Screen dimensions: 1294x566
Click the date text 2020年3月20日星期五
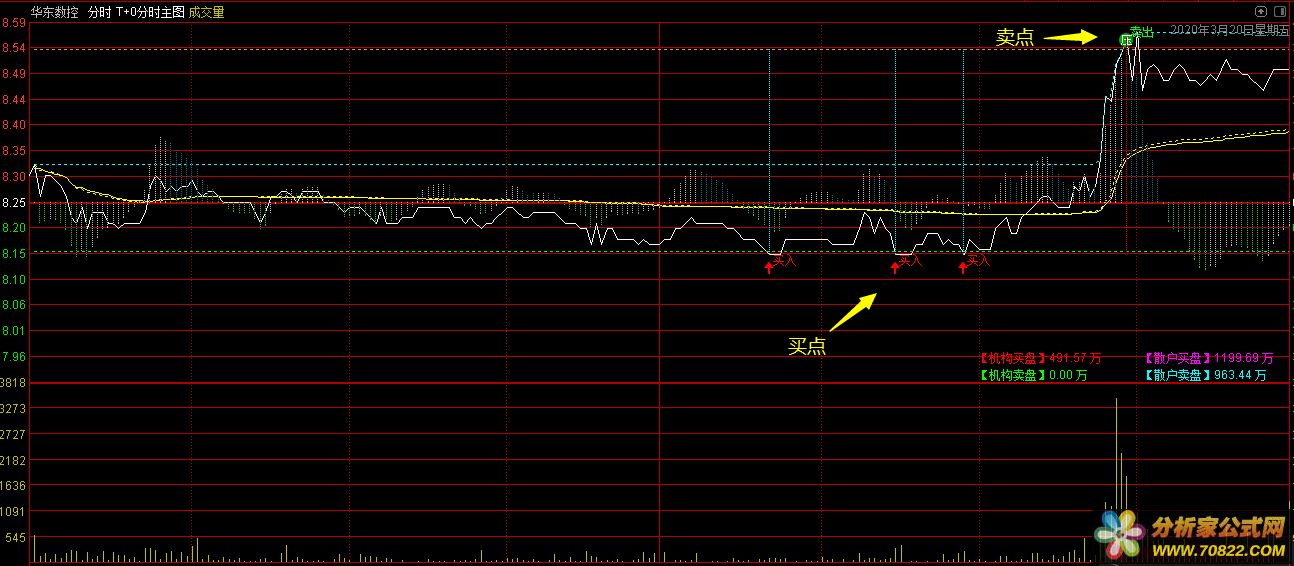1229,32
